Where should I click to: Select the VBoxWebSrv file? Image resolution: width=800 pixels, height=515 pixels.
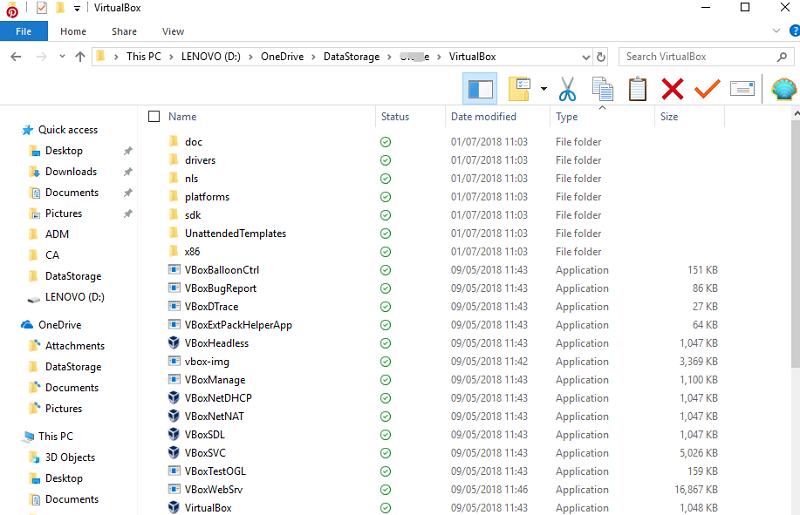(214, 489)
